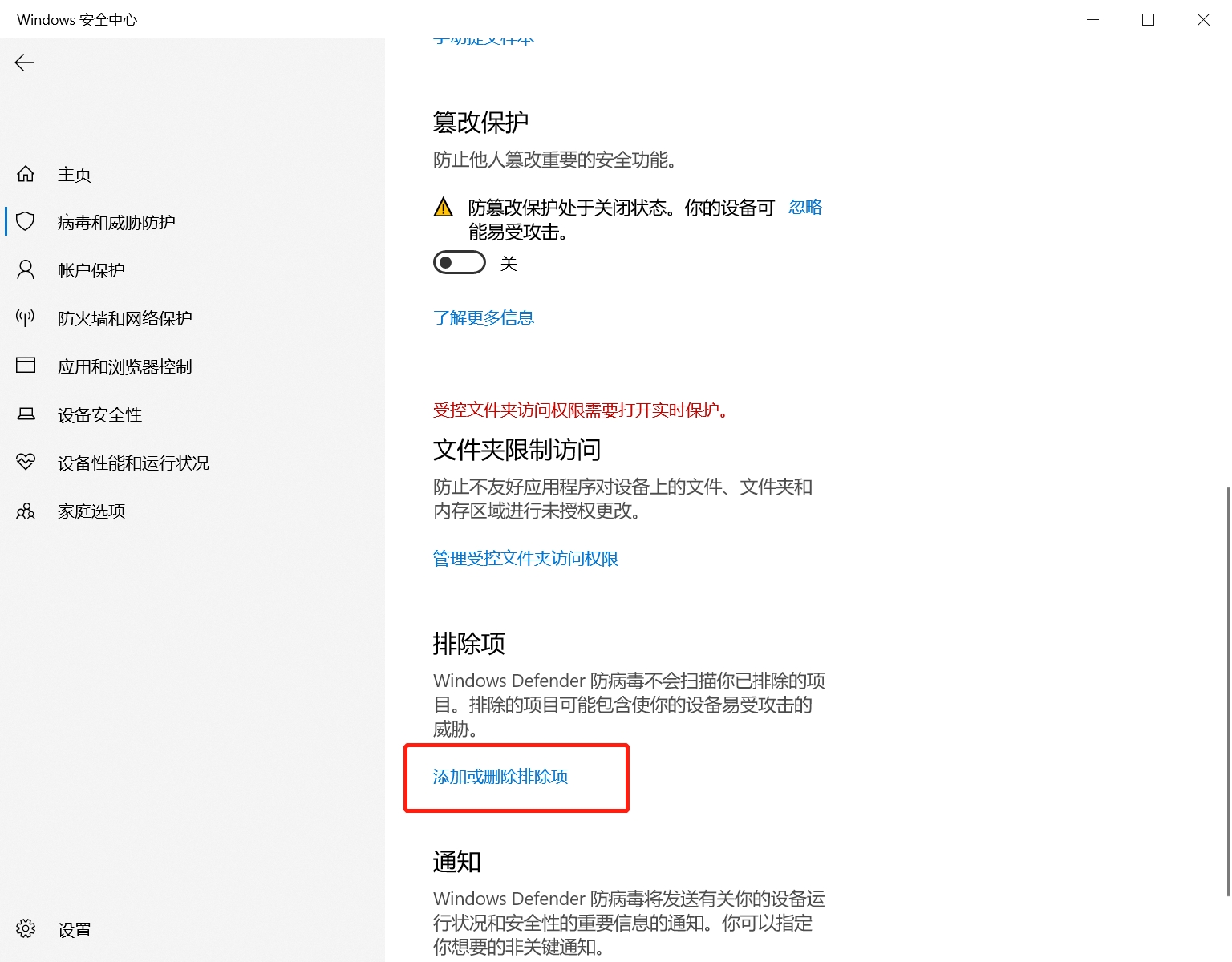Turn on the 篡改保护 toggle switch
The width and height of the screenshot is (1232, 962).
click(x=460, y=262)
